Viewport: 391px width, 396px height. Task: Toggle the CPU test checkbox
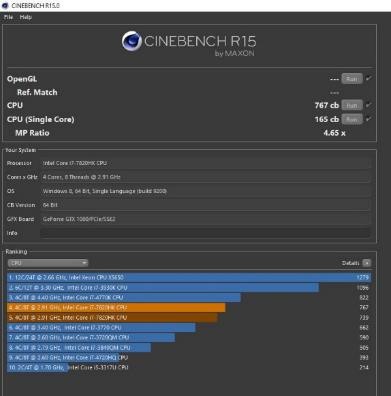pos(369,105)
